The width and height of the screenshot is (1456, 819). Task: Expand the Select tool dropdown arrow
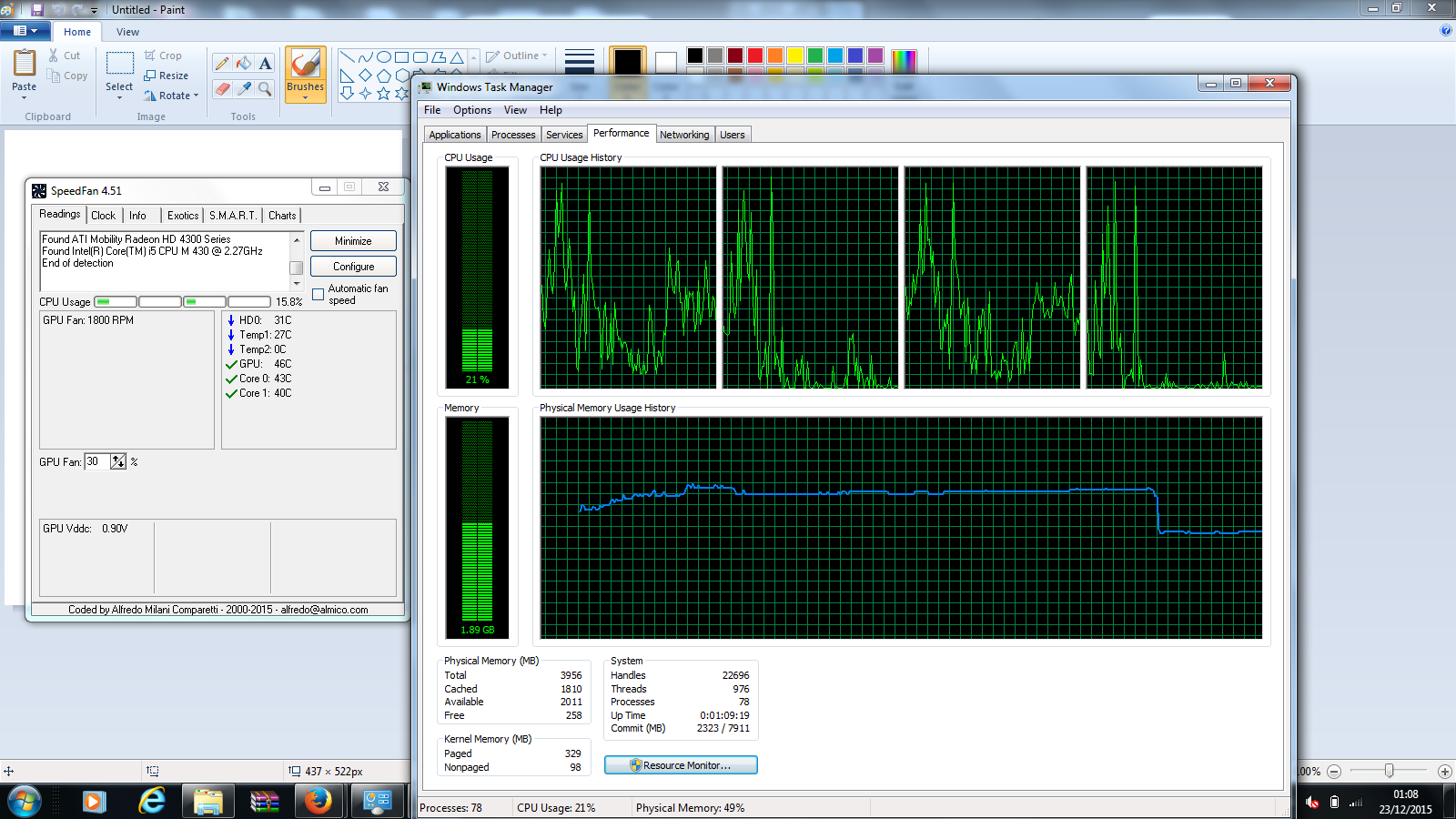point(119,97)
